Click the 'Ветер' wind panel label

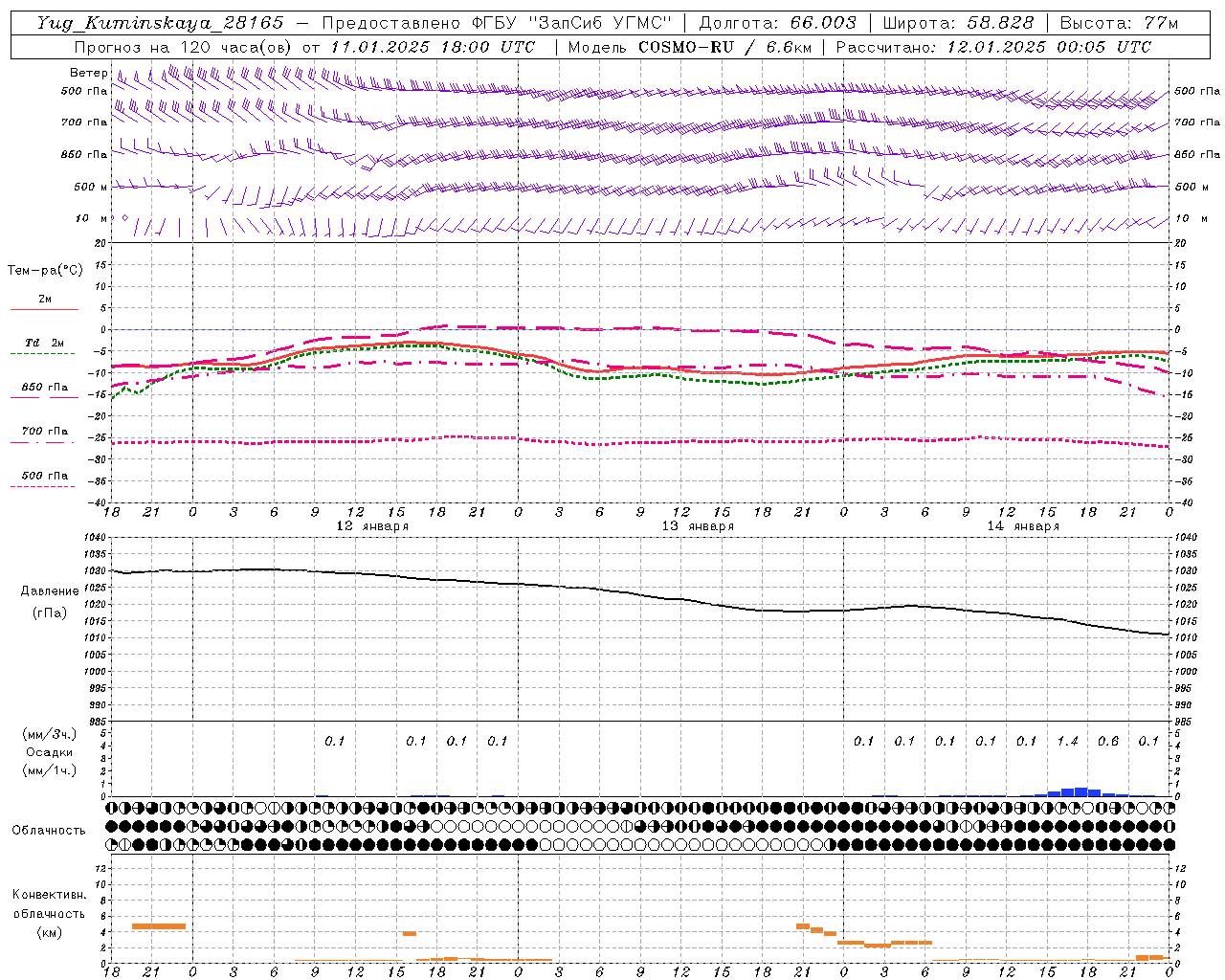click(x=89, y=73)
